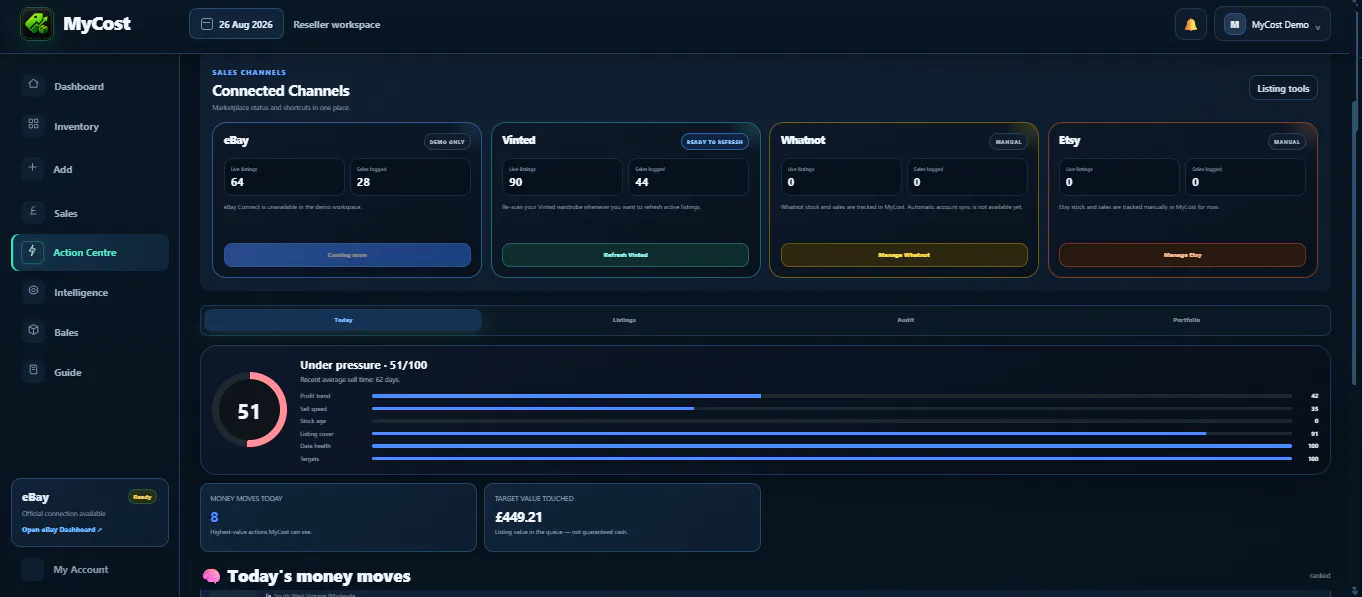Click the Profit trend progress bar
Screen dimensions: 1362x597
pyautogui.click(x=831, y=396)
